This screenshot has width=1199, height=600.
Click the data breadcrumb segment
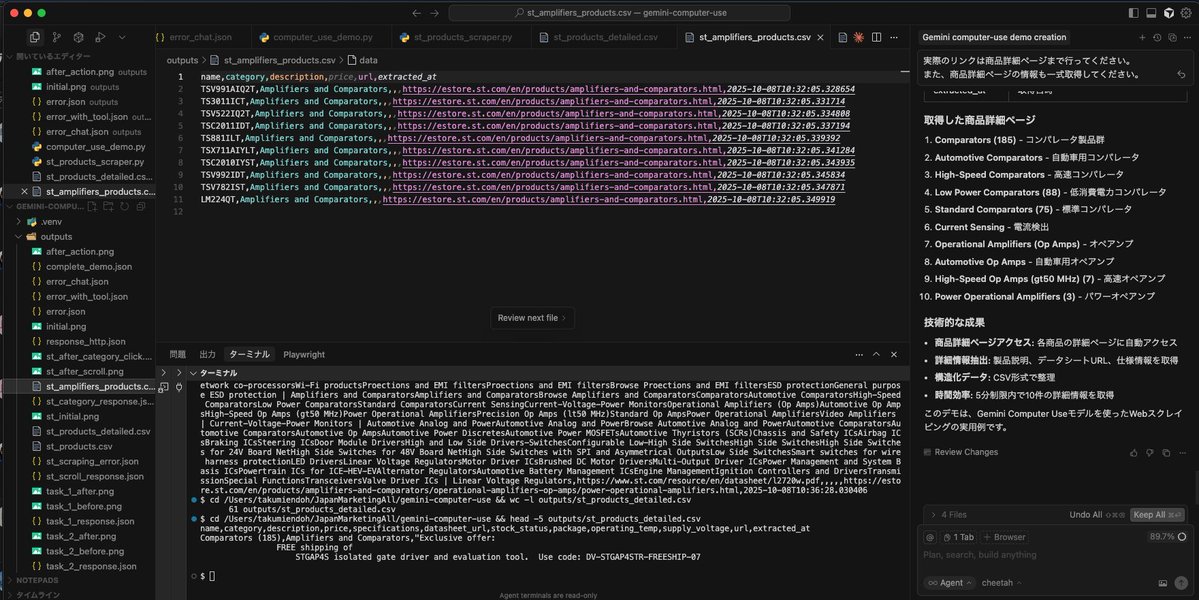[x=368, y=60]
